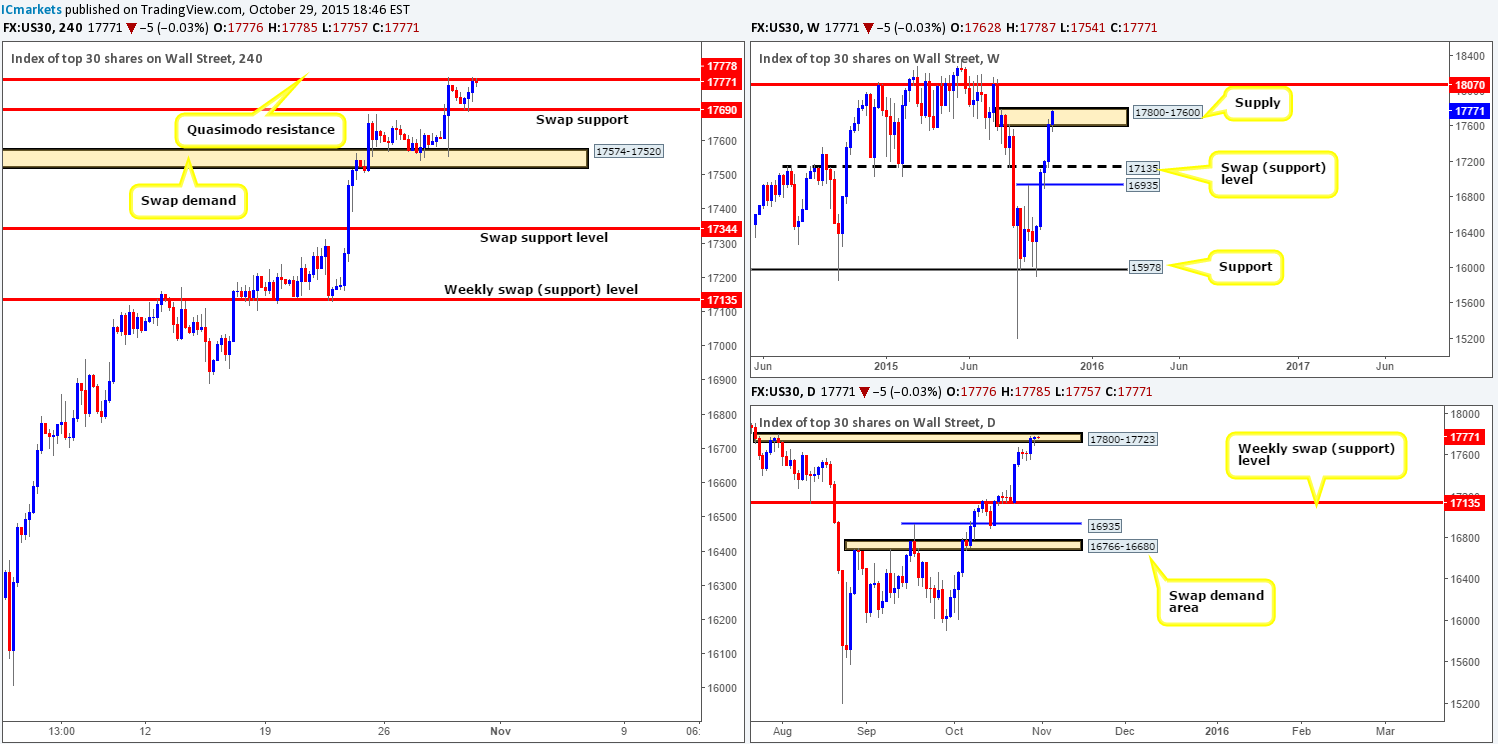The image size is (1498, 744).
Task: Click the 16766-16680 zone label
Action: (x=1124, y=546)
